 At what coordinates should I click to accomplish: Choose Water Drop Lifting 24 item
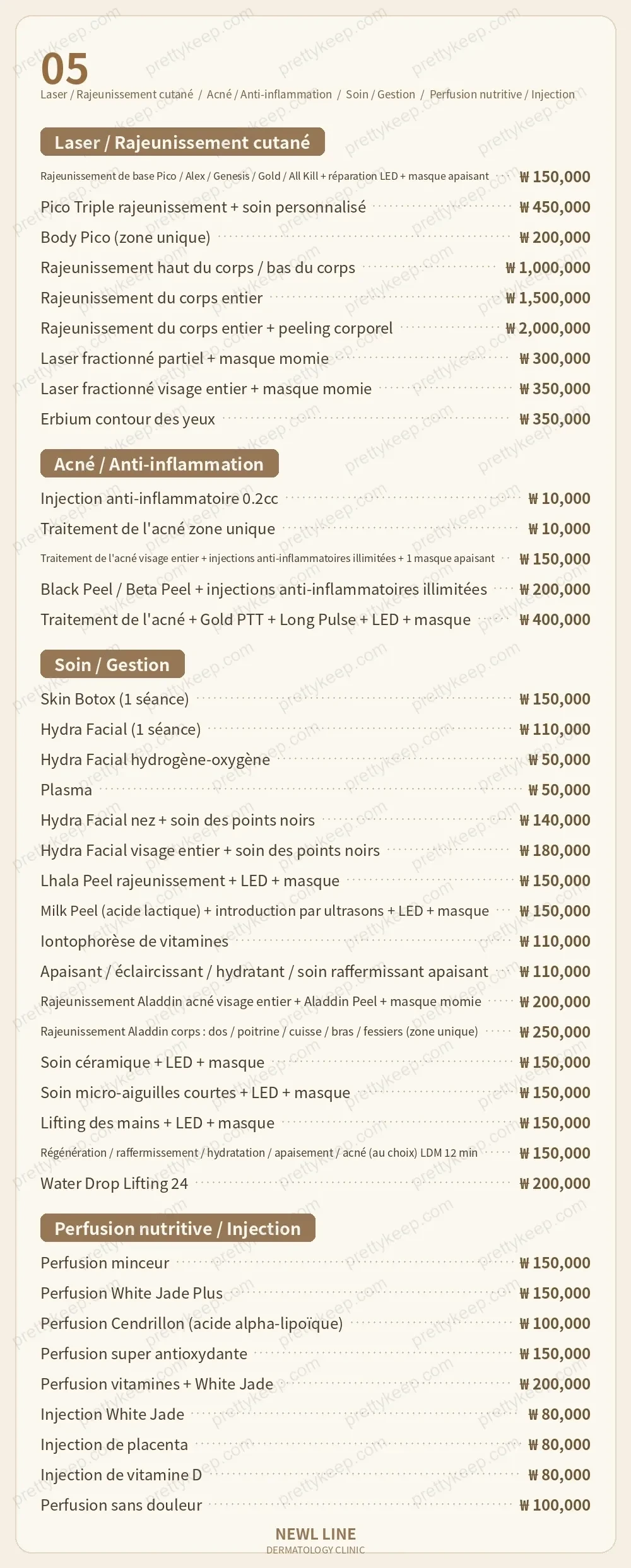[315, 1183]
